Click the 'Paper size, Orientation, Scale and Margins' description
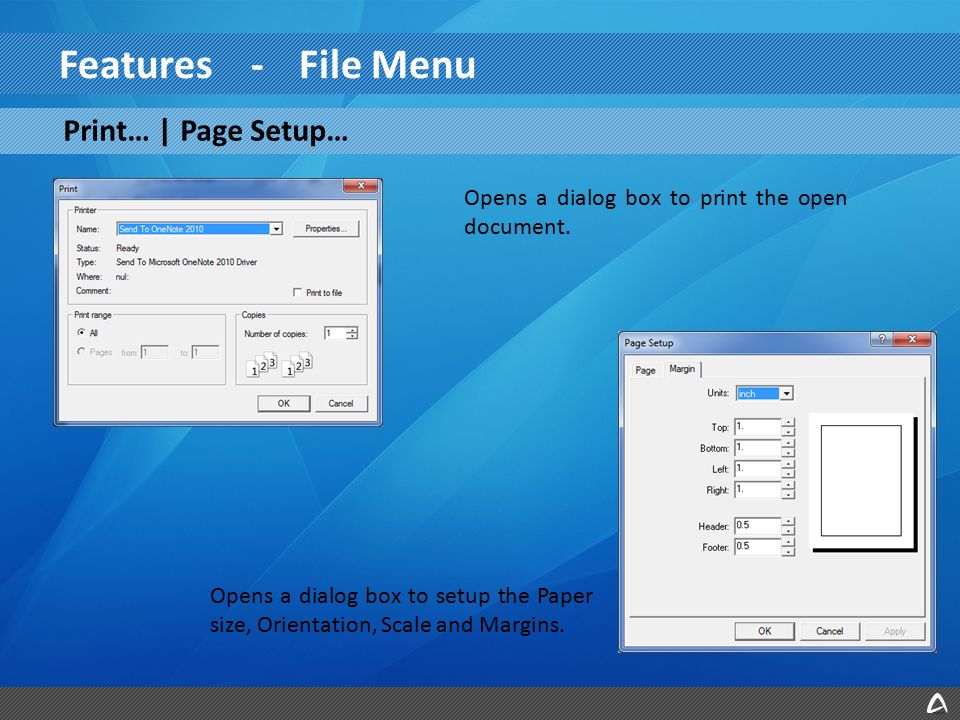The image size is (960, 720). pos(401,610)
